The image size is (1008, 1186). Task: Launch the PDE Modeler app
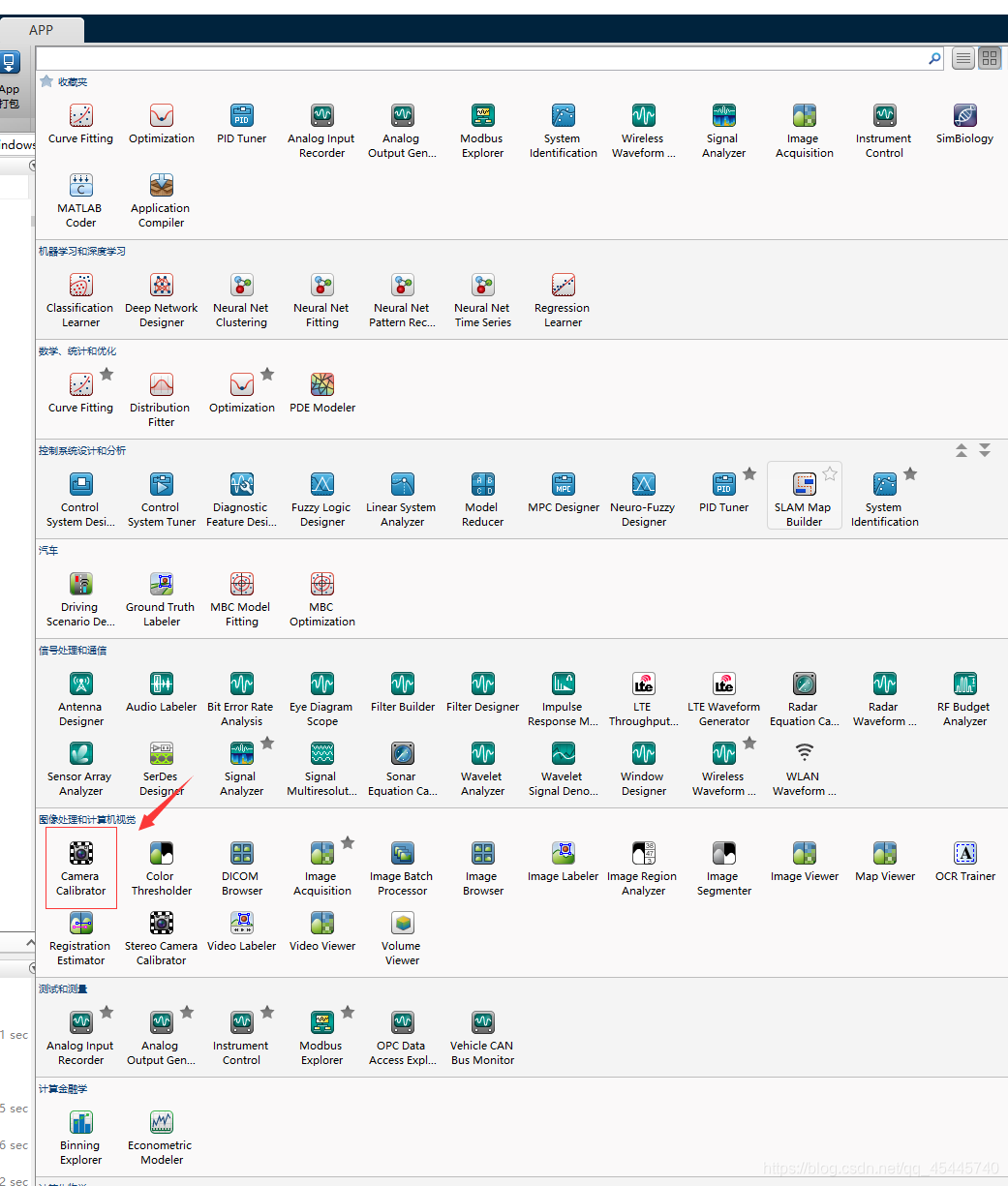[x=322, y=392]
